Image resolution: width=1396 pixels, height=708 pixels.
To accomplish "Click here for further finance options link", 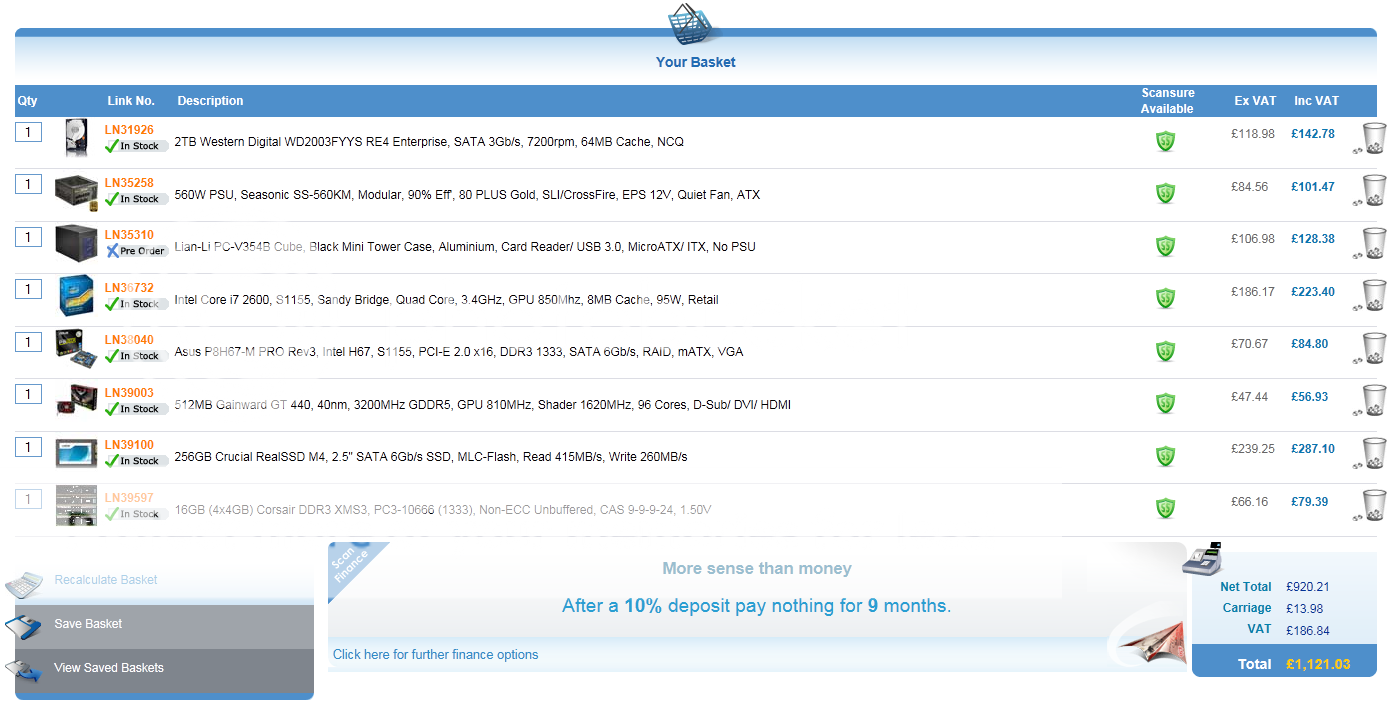I will (x=435, y=655).
